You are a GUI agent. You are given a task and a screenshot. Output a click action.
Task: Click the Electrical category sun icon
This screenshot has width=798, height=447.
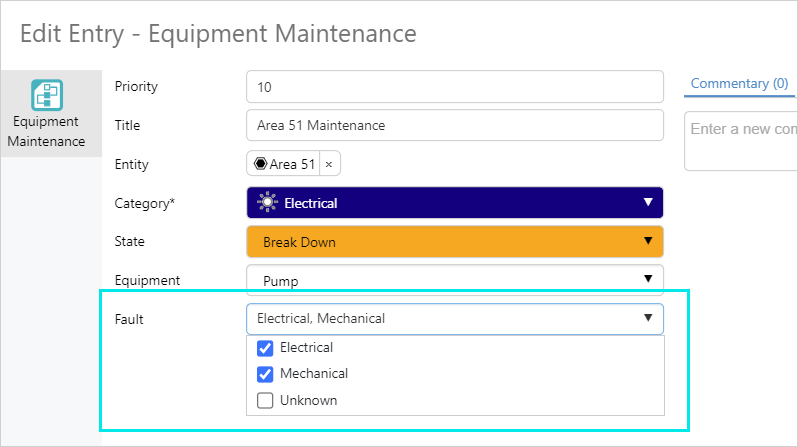(x=267, y=203)
